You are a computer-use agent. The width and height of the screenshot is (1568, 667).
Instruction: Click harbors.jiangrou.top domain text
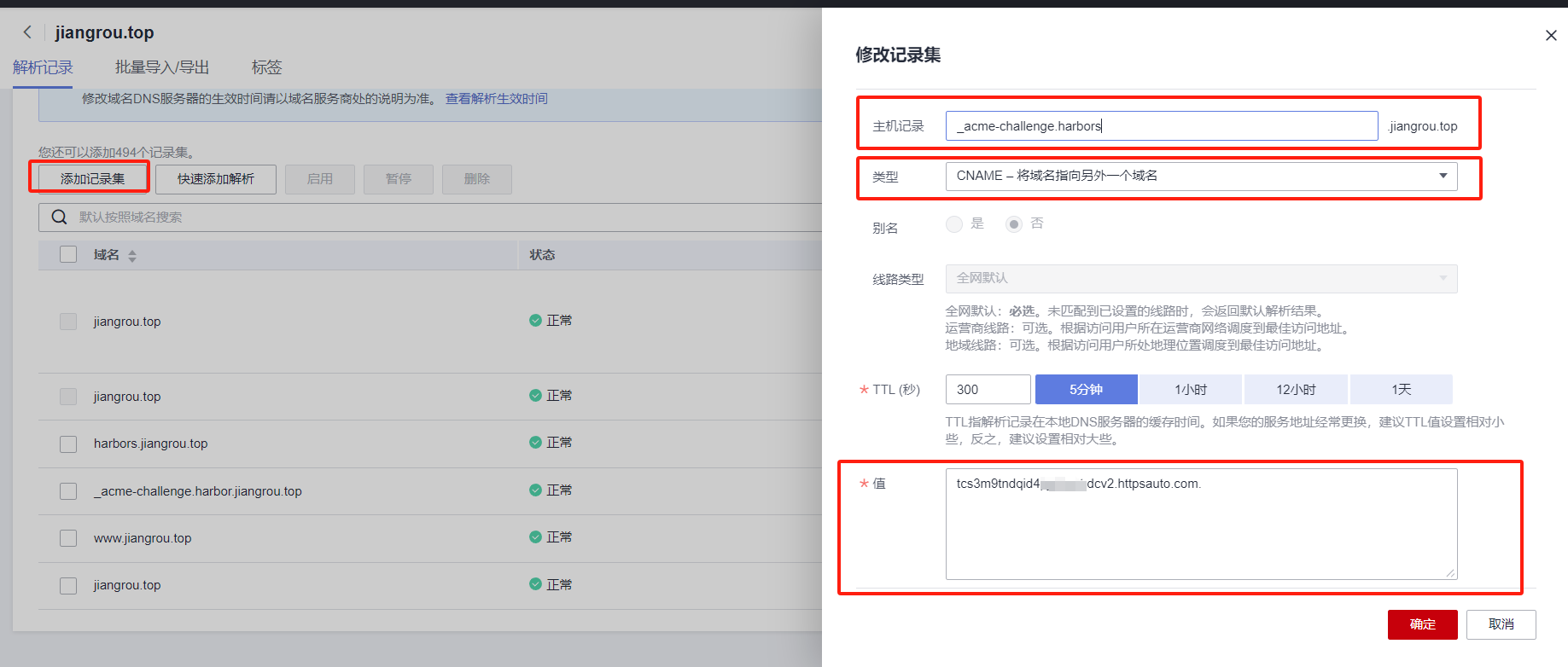[x=151, y=444]
